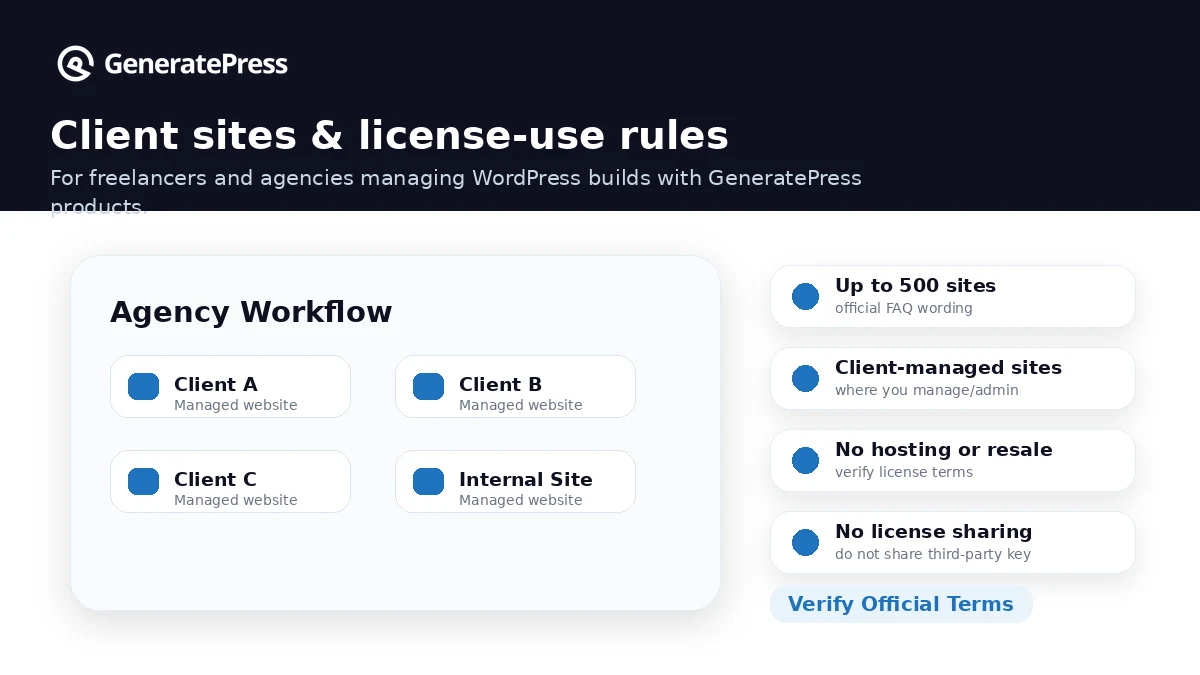Screen dimensions: 1200x675
Task: Select the Internal Site label
Action: 526,479
